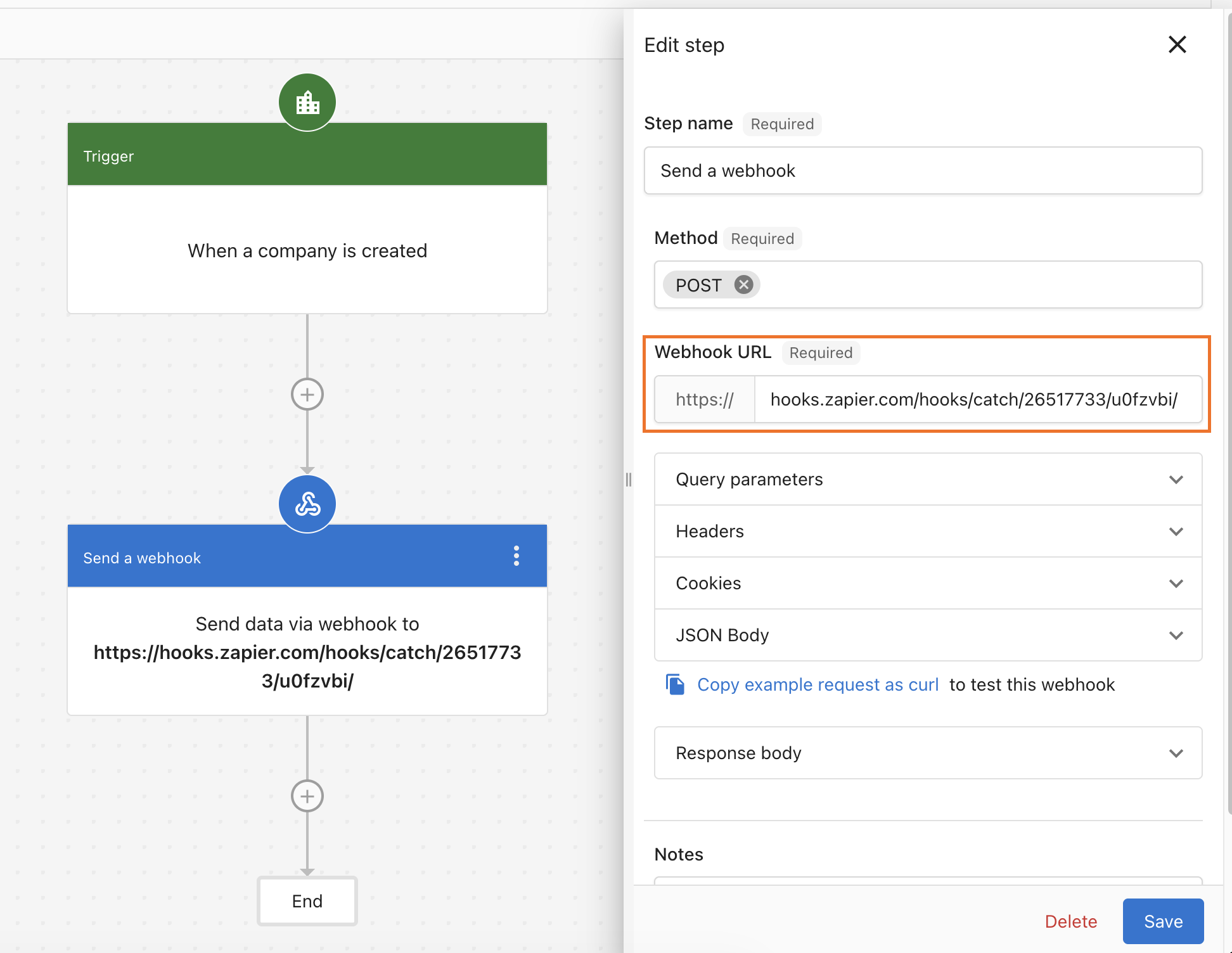
Task: Click the copy document icon beside curl link
Action: (x=675, y=684)
